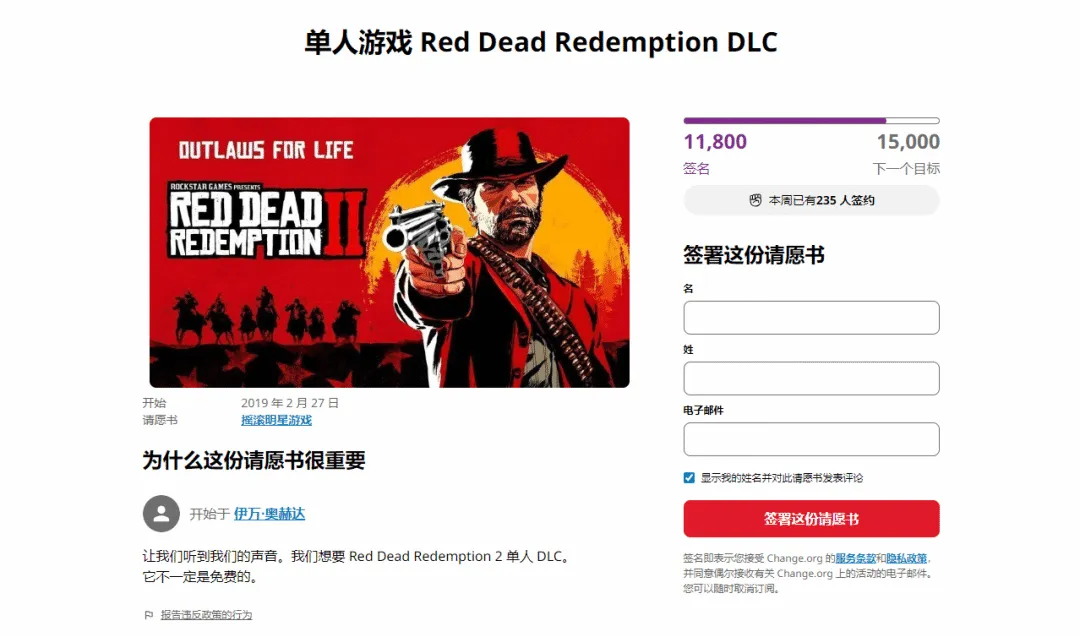The height and width of the screenshot is (637, 1080).
Task: Focus the 电子邮件 email field
Action: click(x=811, y=439)
